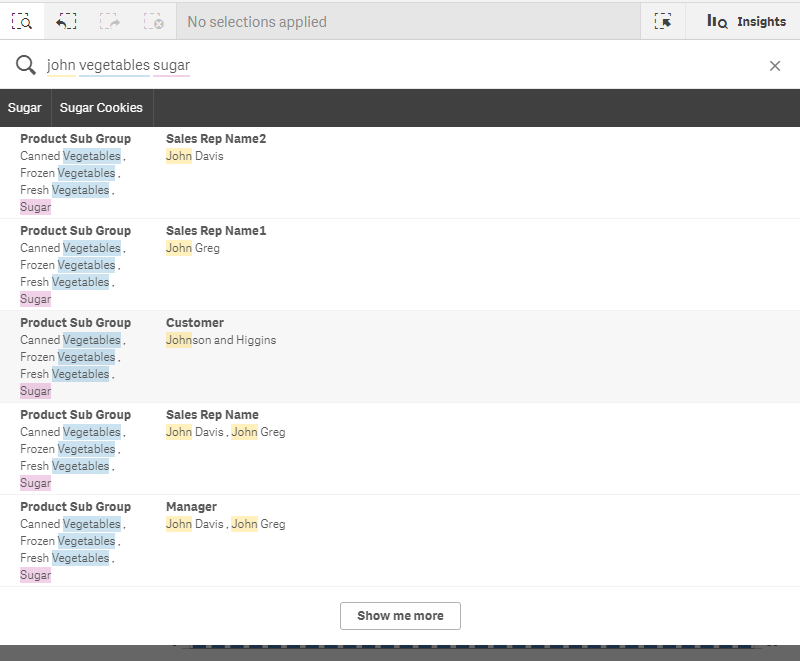Click inside the search input field

300,64
